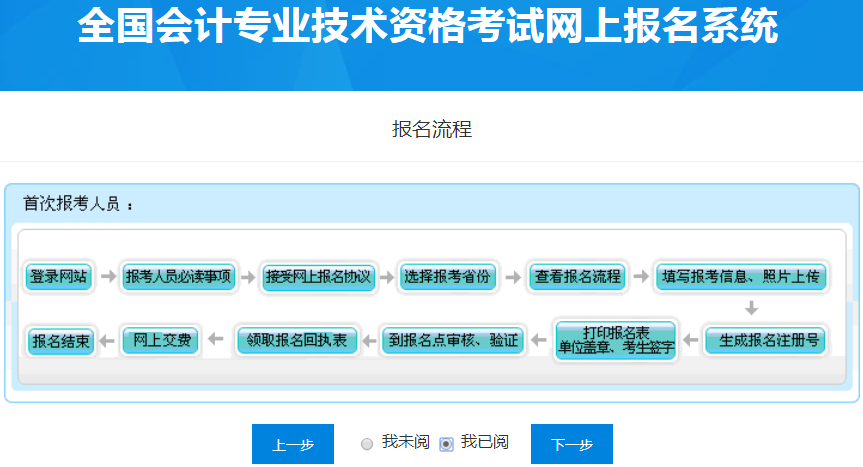Select the 我未阅 radio button
The width and height of the screenshot is (863, 467).
tap(367, 443)
